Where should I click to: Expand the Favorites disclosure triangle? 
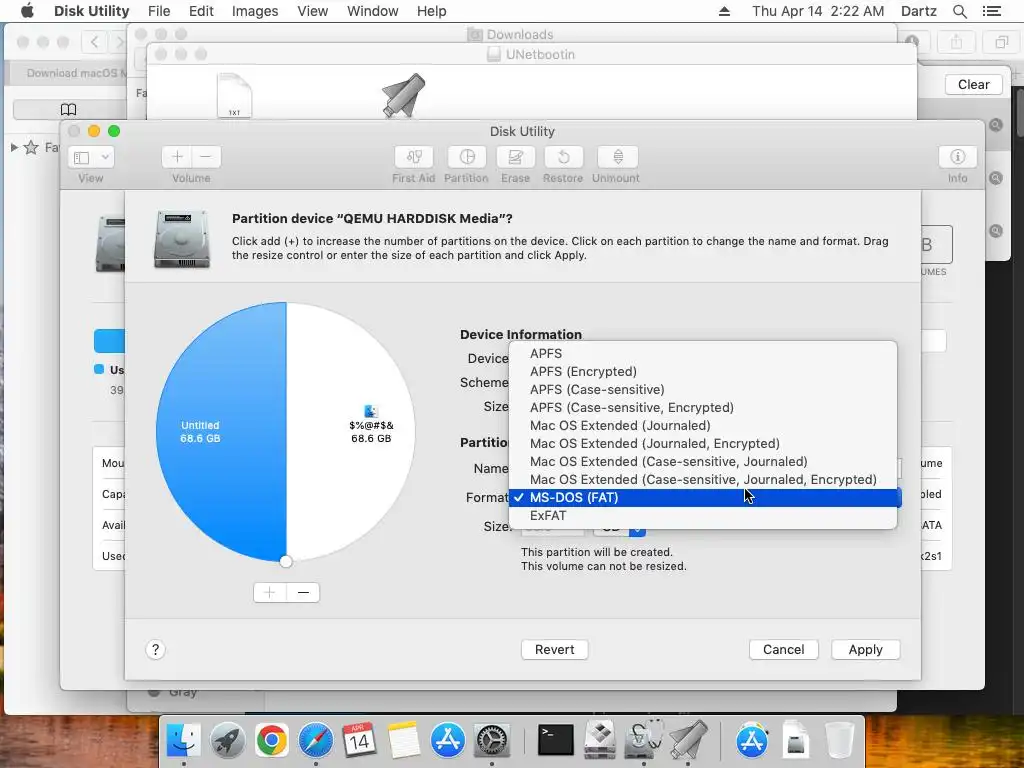click(14, 148)
